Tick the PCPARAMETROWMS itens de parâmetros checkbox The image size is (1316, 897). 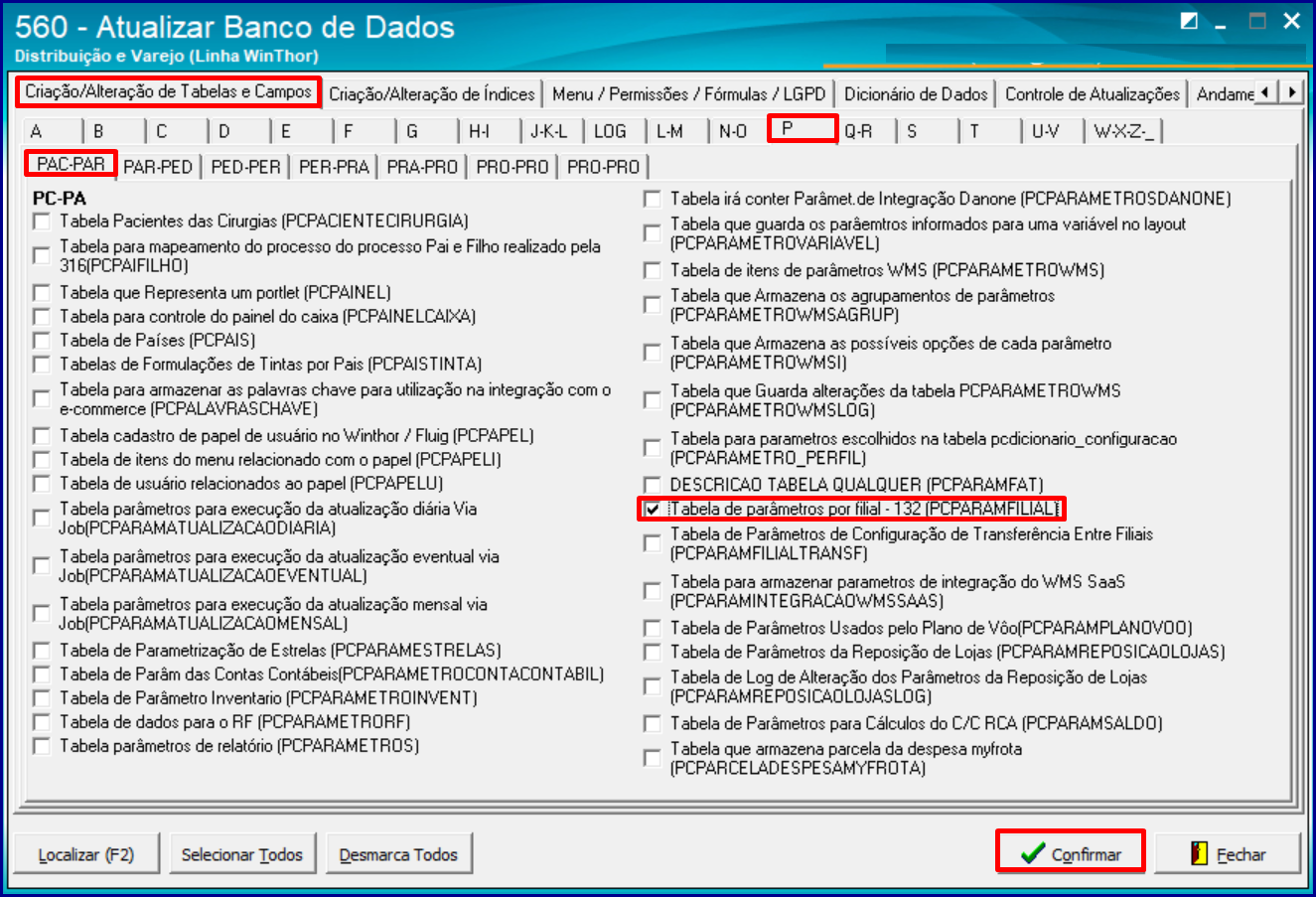653,270
